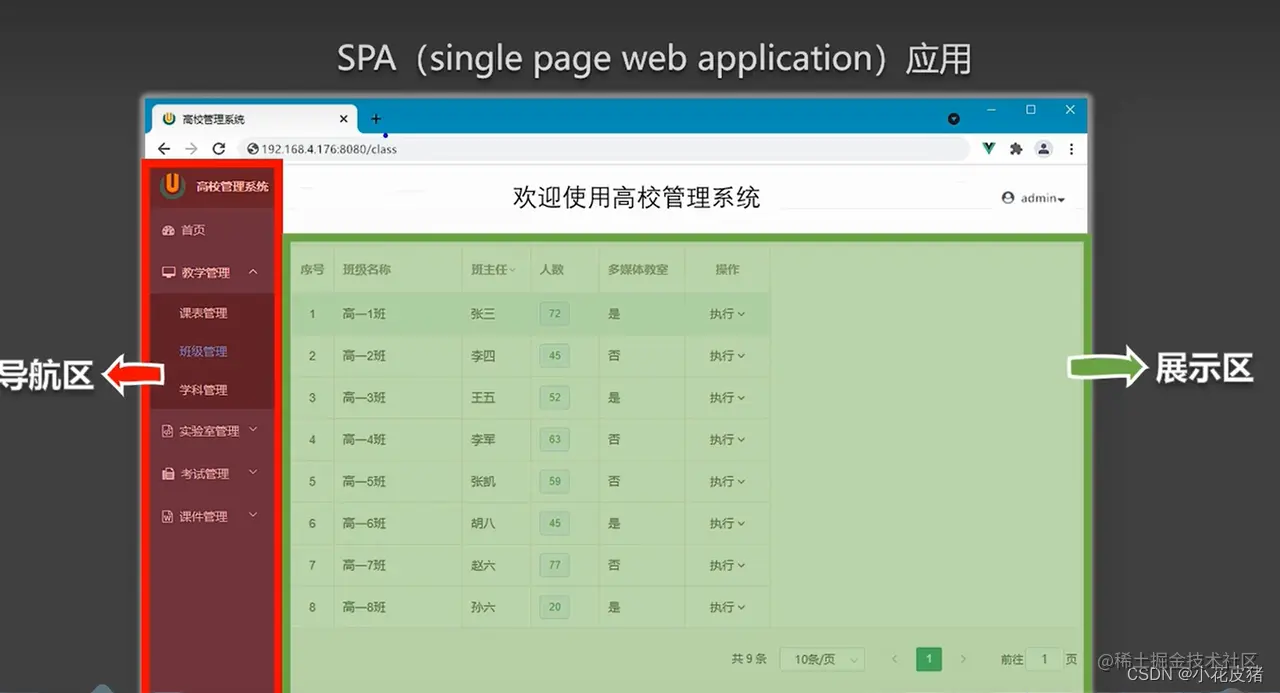This screenshot has height=693, width=1280.
Task: Click the Vue devtools extension icon
Action: click(988, 149)
